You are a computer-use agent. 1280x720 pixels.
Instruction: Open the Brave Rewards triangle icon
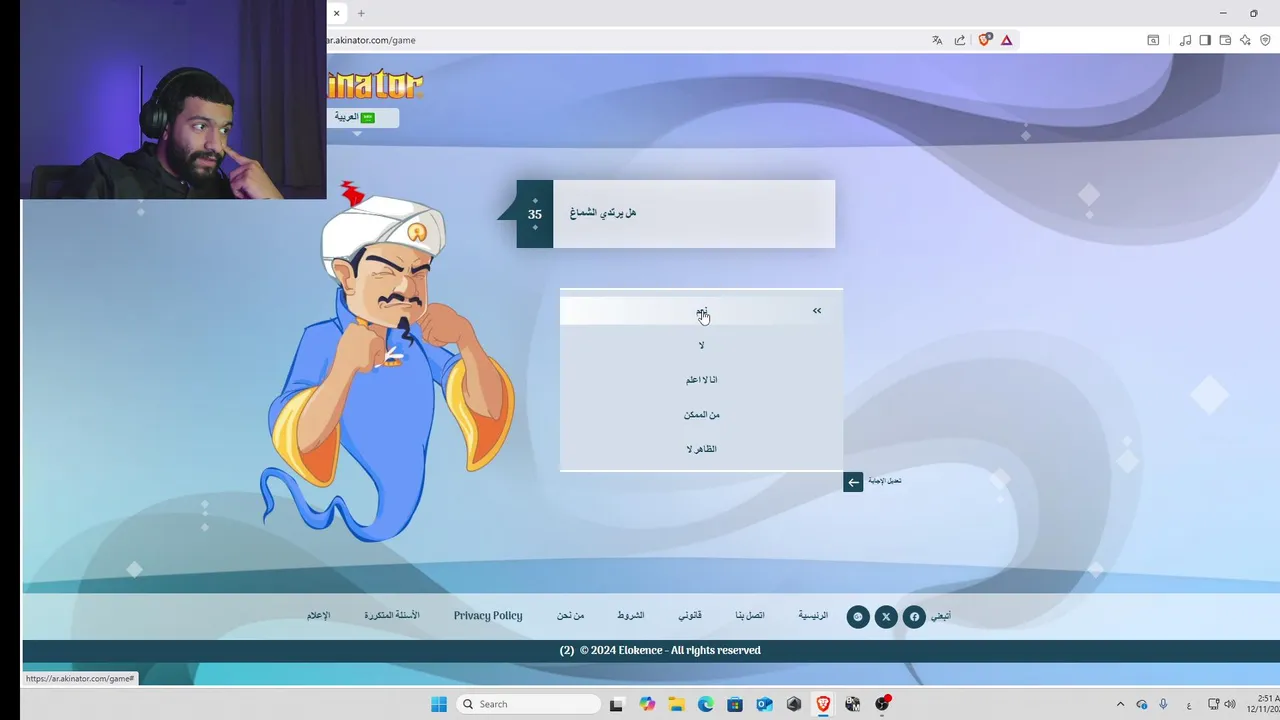1006,40
